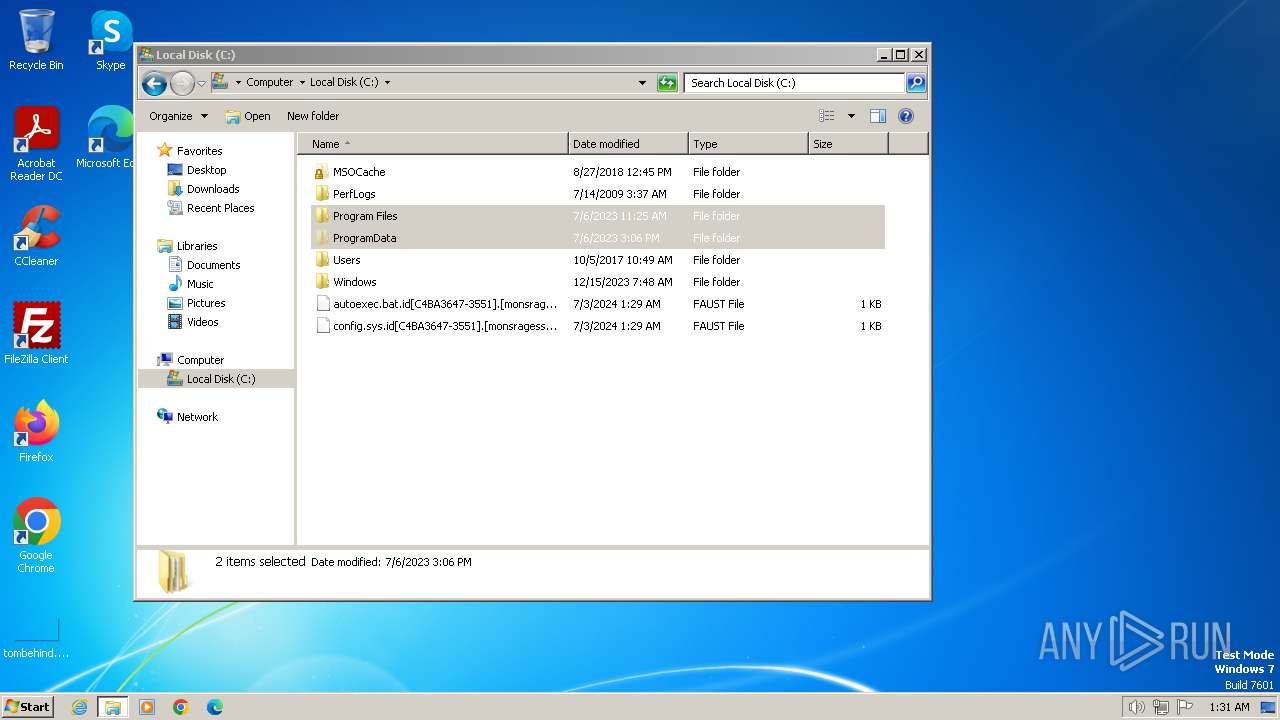Click the Start button
Image resolution: width=1280 pixels, height=720 pixels.
[27, 706]
